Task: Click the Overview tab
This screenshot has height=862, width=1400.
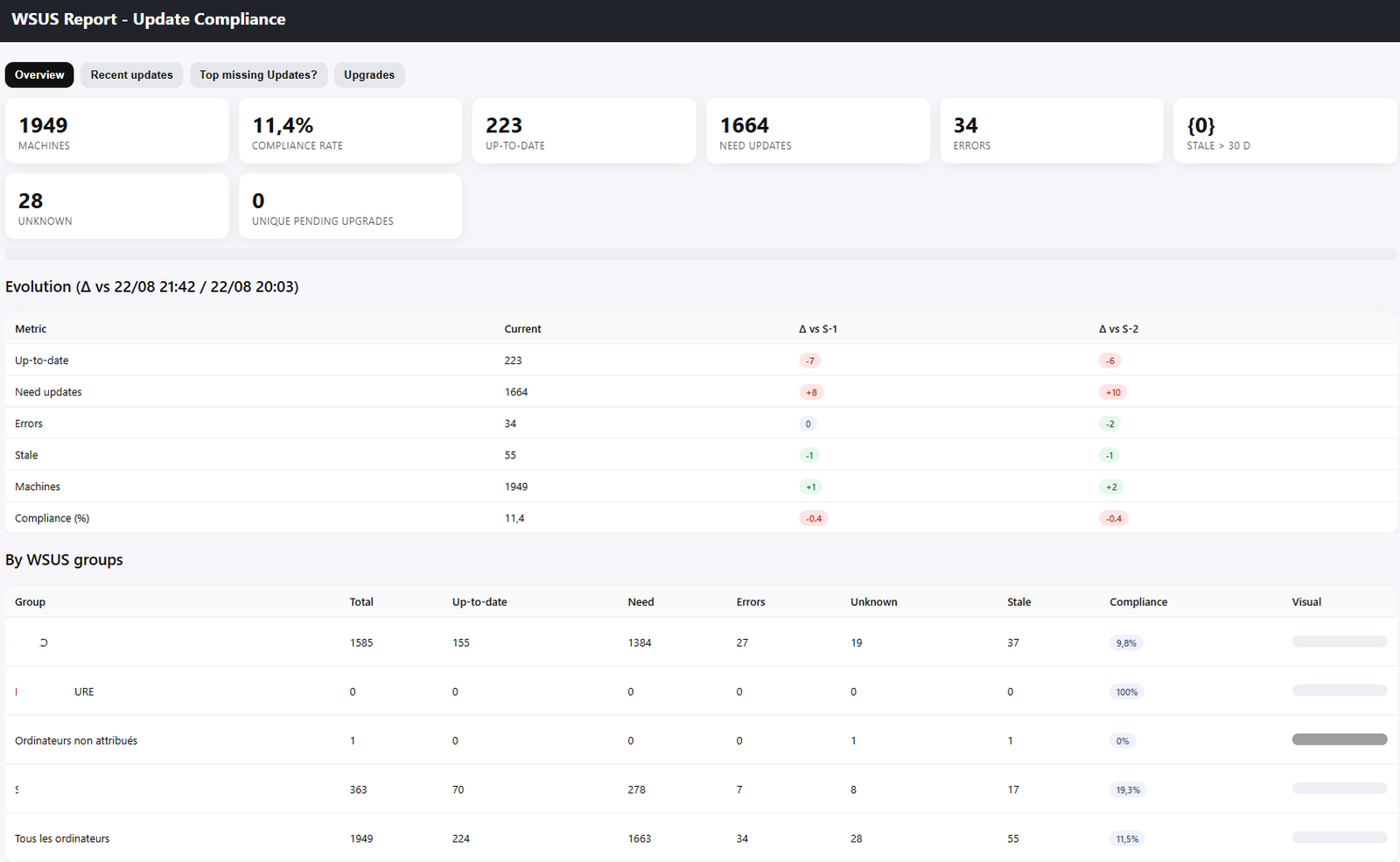Action: (39, 75)
